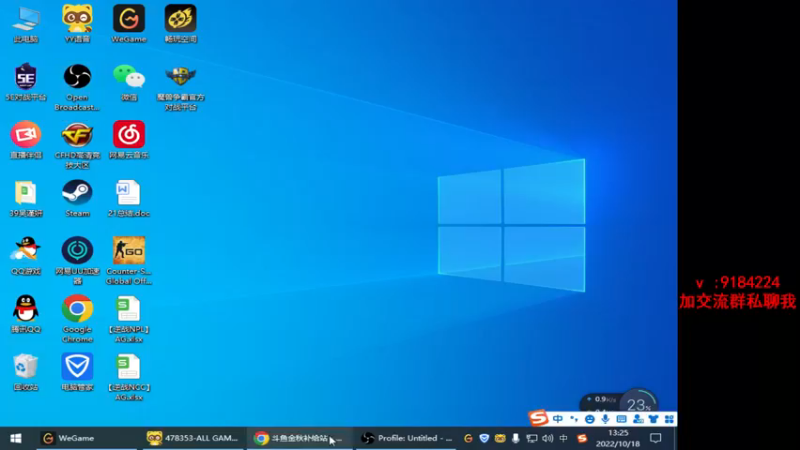This screenshot has width=800, height=450.
Task: Click the 23% memory usage floating ball
Action: click(x=638, y=403)
